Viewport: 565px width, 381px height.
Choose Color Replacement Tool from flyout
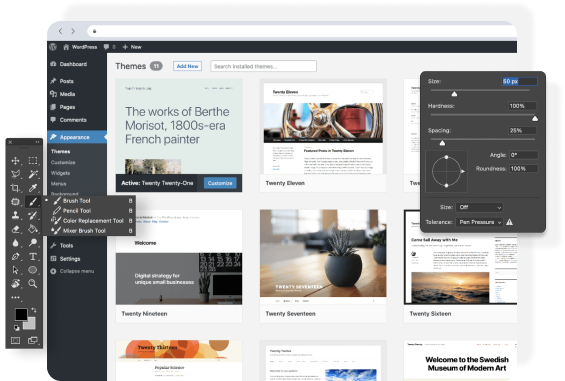(93, 221)
